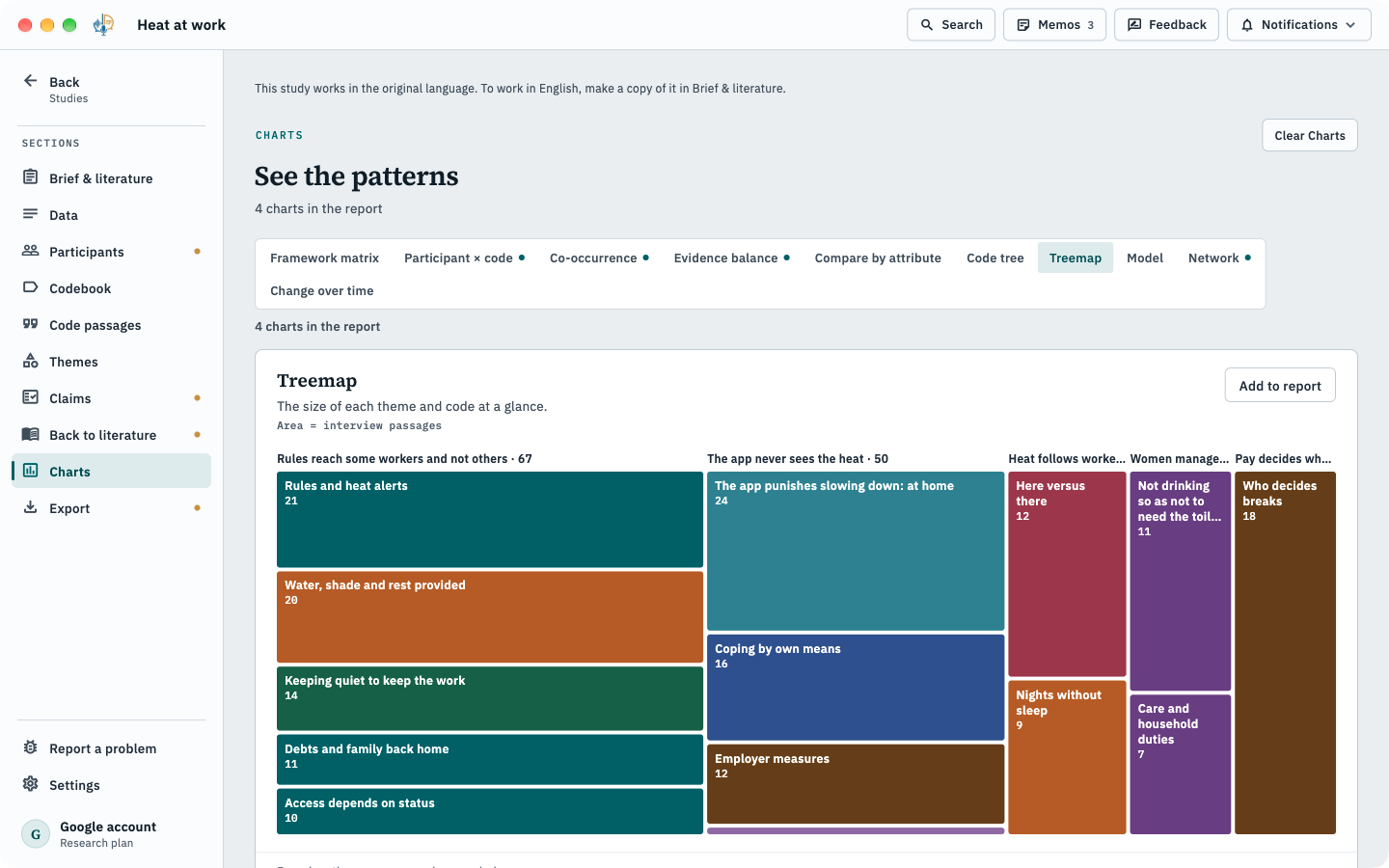Select the Rules and heat alerts block
Viewport: 1389px width, 868px height.
point(490,519)
